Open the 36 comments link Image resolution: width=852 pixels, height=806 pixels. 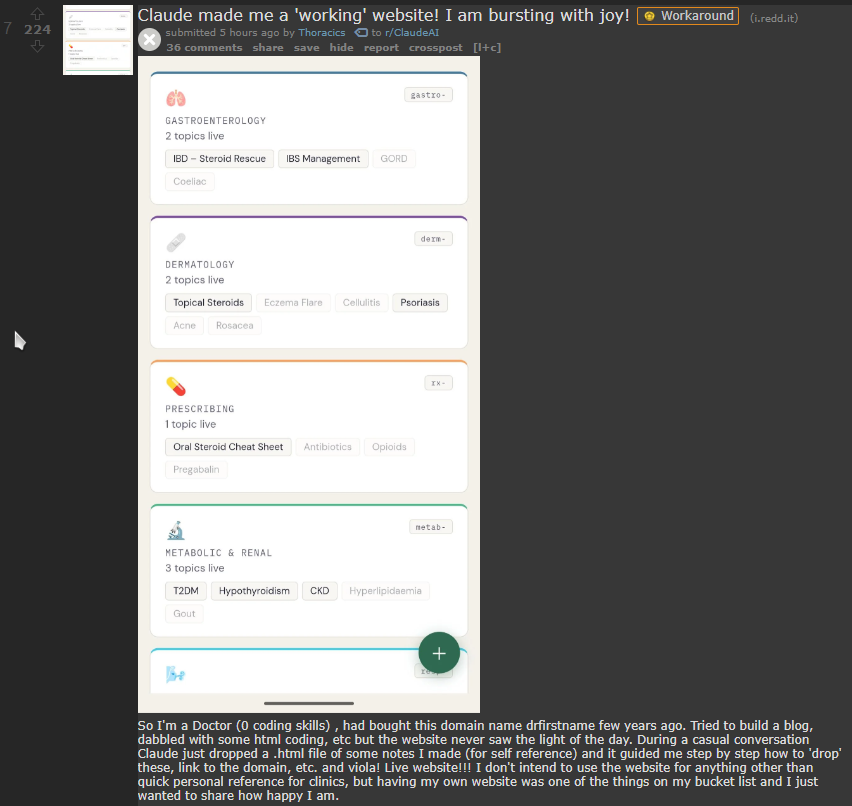(x=204, y=47)
